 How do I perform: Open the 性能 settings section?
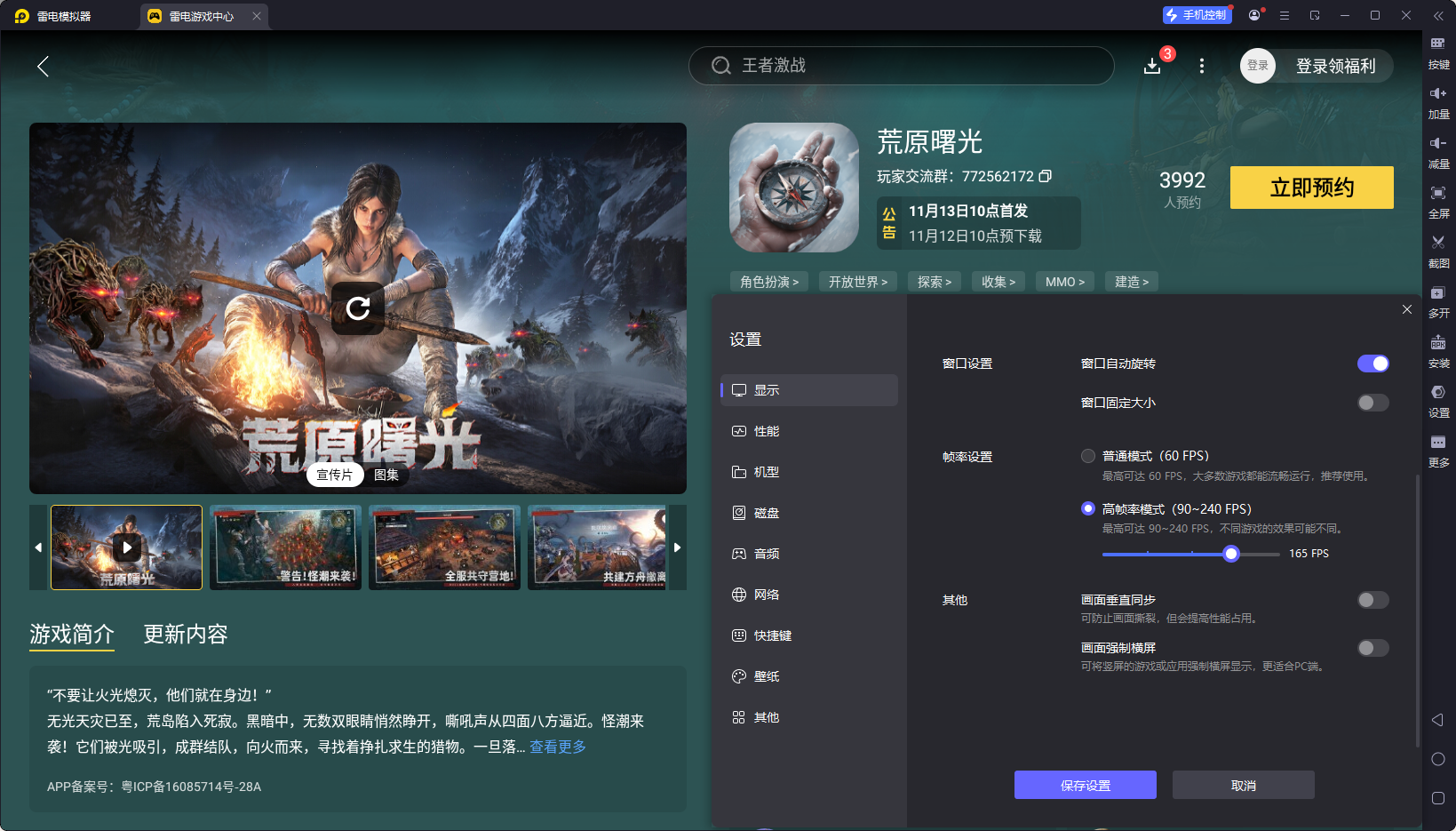pos(766,431)
